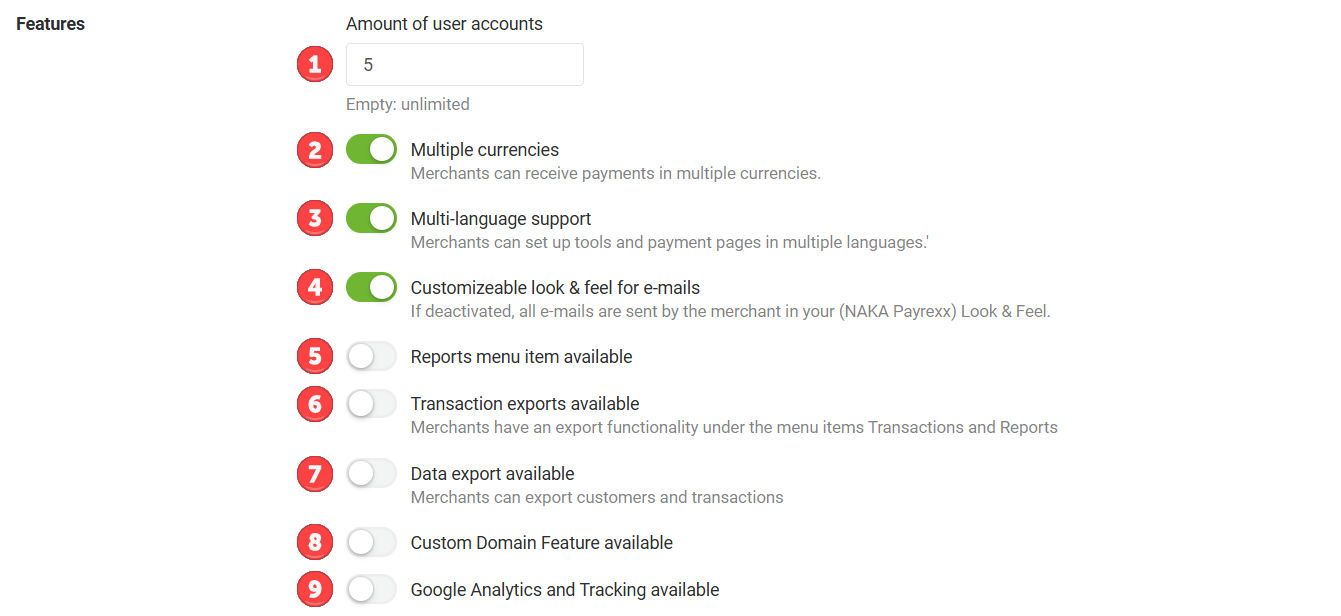Click the Features section heading
This screenshot has height=616, width=1341.
[51, 24]
